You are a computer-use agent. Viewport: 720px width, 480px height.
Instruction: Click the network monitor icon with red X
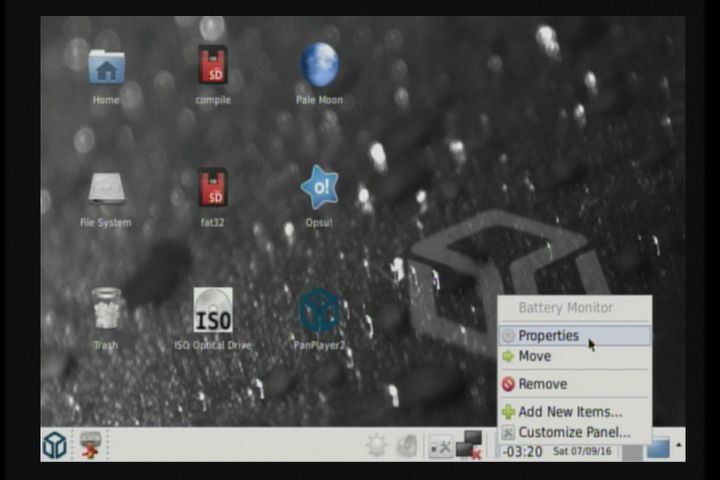coord(469,445)
